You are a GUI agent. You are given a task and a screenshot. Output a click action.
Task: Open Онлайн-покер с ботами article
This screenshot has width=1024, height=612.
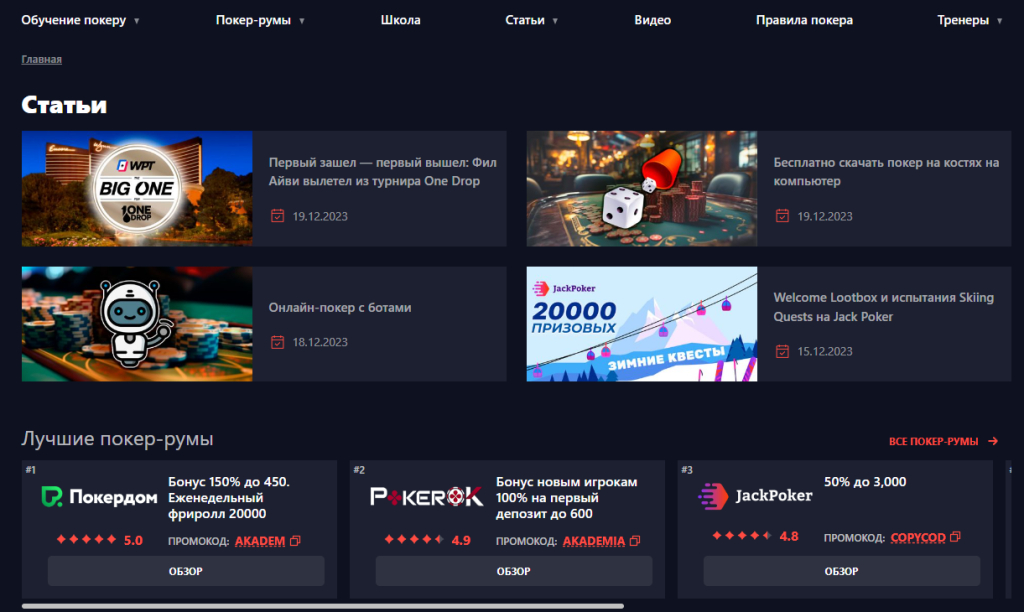point(340,308)
